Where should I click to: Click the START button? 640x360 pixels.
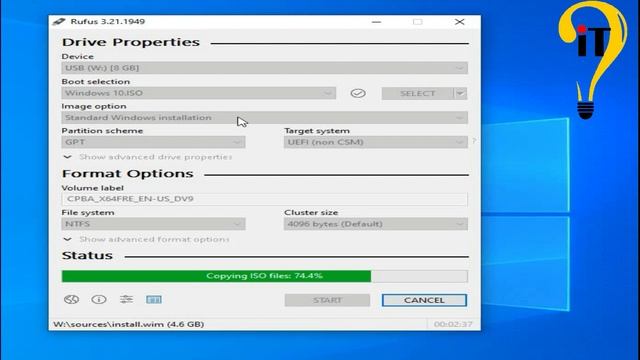click(x=327, y=300)
